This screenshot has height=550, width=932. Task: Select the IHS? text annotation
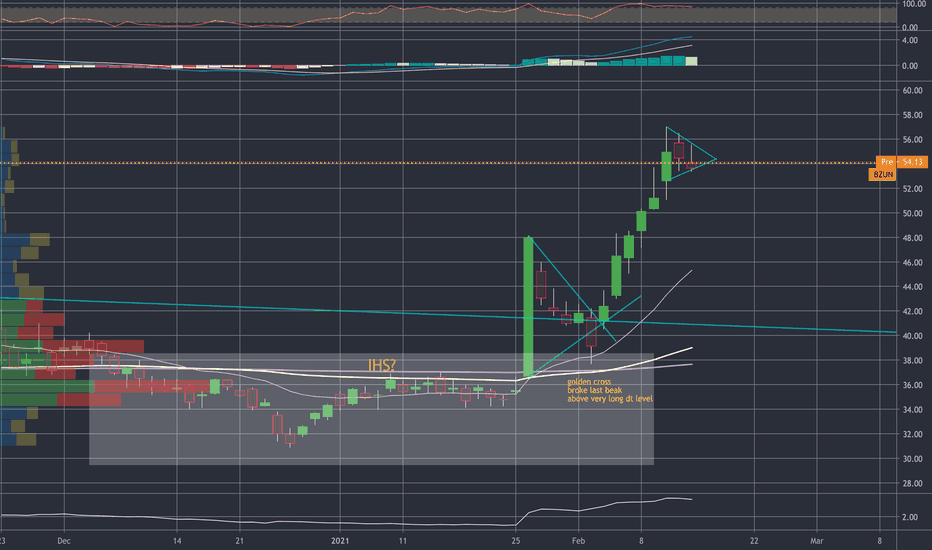click(382, 365)
